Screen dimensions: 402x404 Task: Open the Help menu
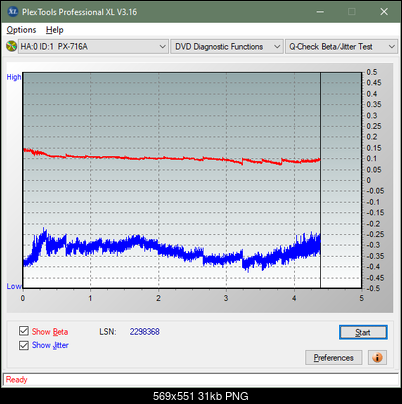55,30
